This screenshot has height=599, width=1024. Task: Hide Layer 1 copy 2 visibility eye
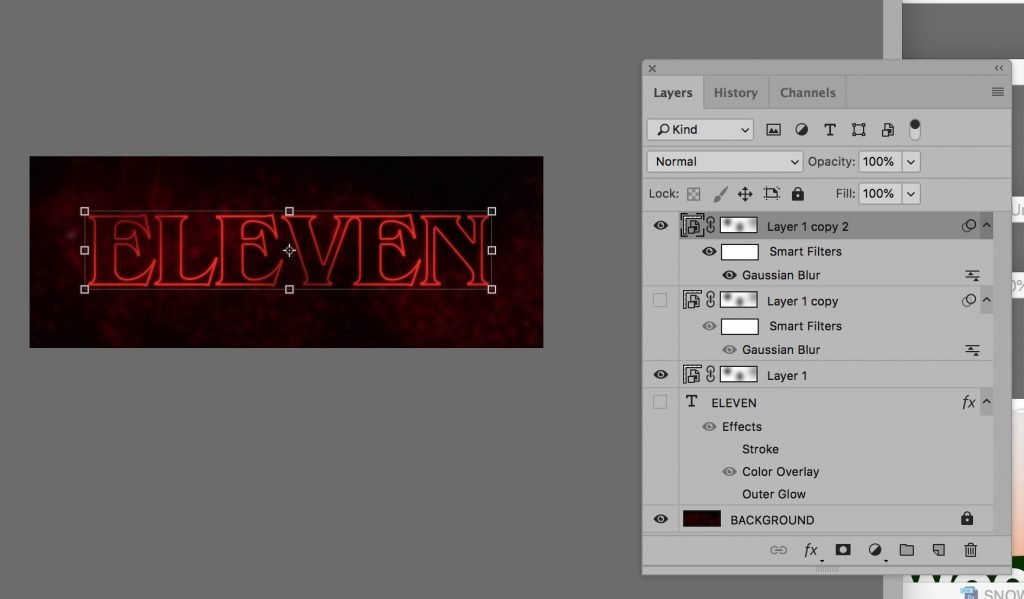tap(660, 225)
